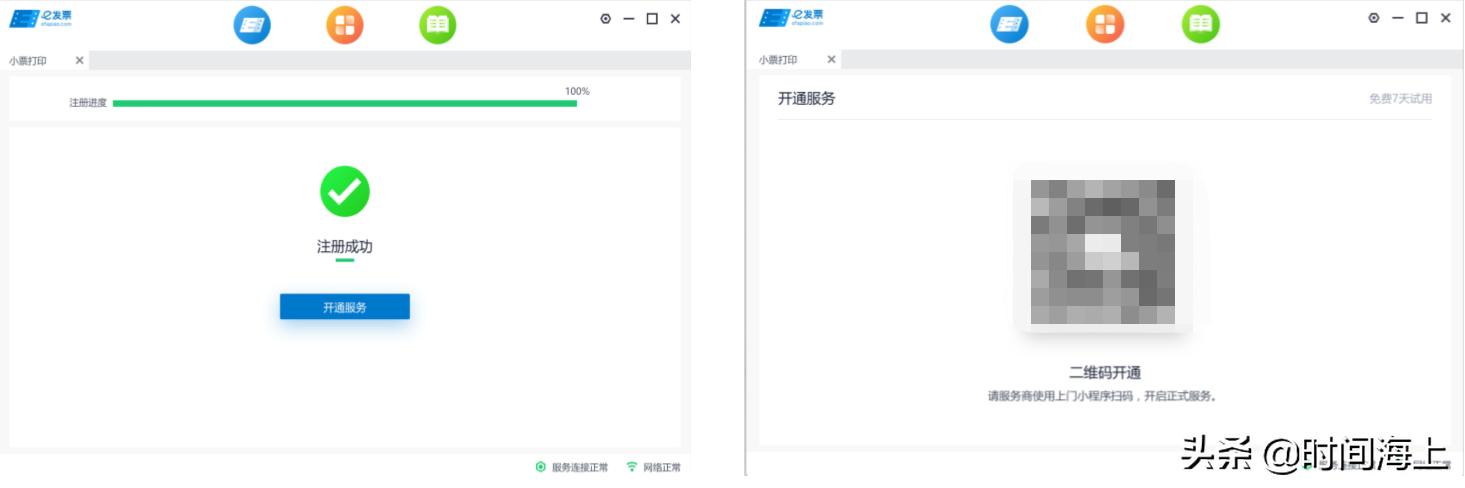
Task: Click the orange grid apps icon in left window
Action: [x=345, y=25]
